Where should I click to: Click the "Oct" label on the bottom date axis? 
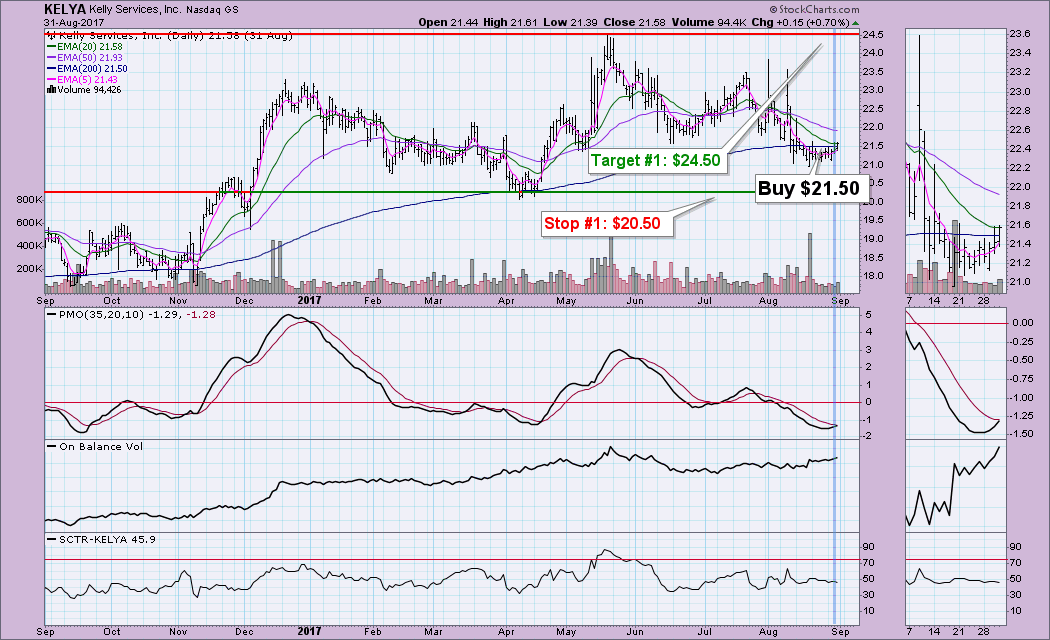(112, 631)
